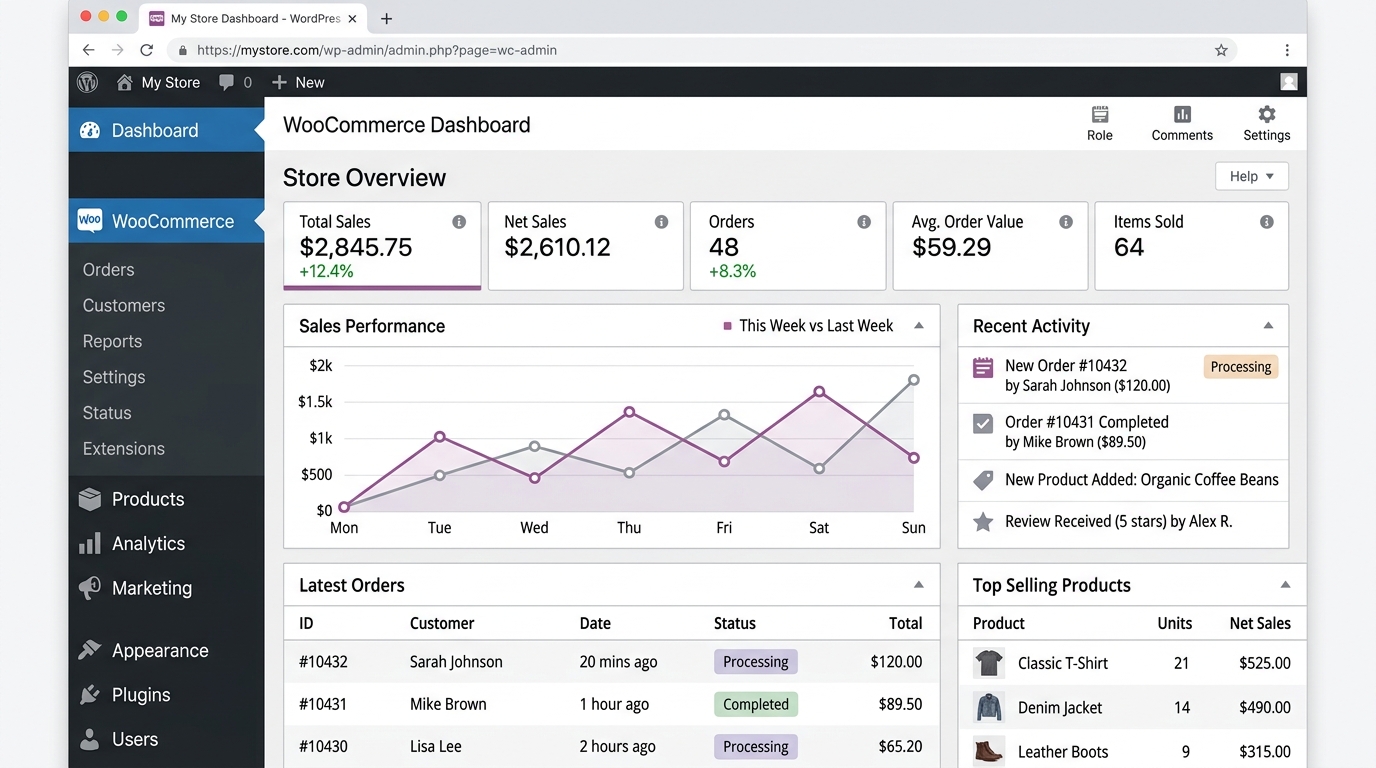Open Analytics from the sidebar icon
This screenshot has width=1376, height=768.
click(89, 543)
